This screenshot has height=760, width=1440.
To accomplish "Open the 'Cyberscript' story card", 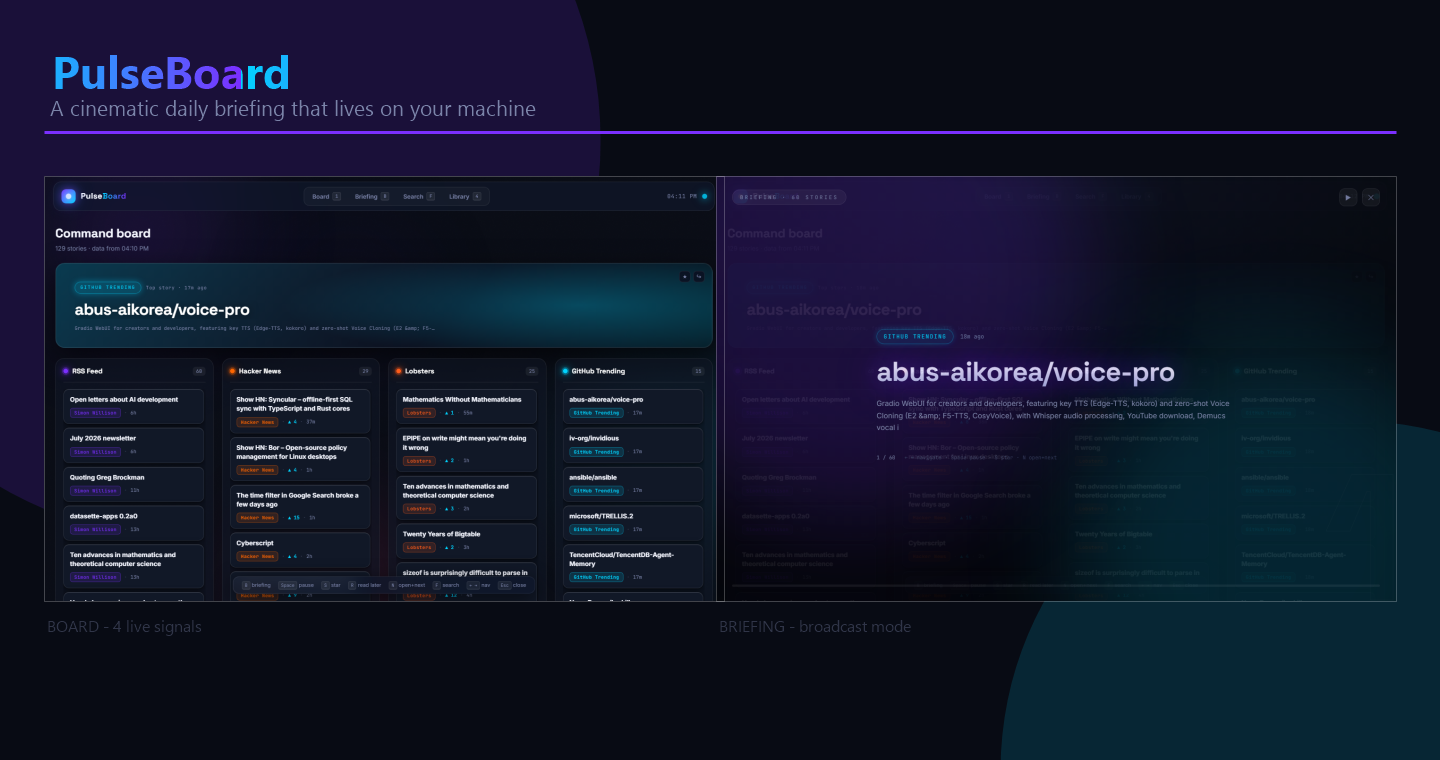I will point(300,549).
